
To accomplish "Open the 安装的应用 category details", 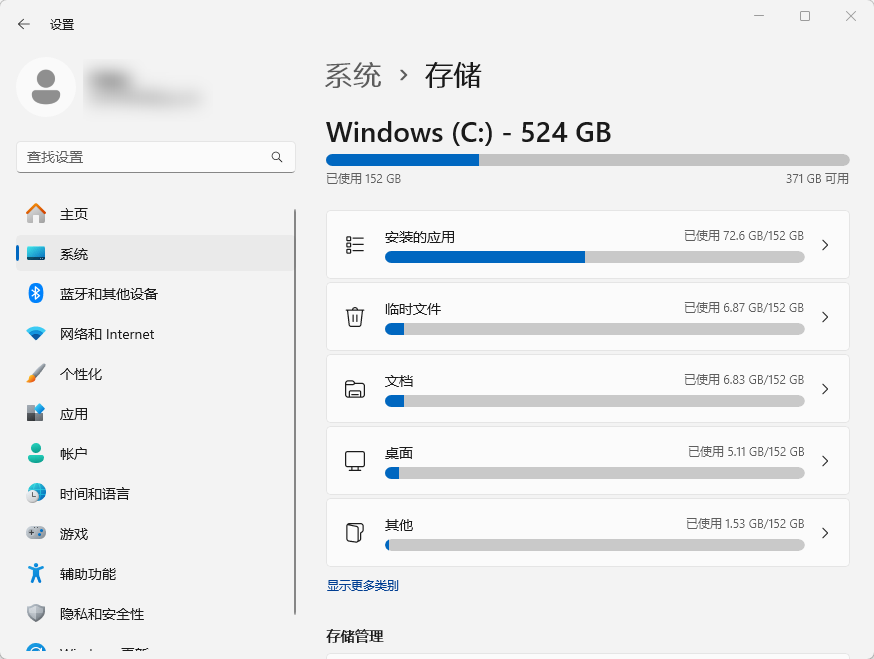I will pyautogui.click(x=588, y=244).
